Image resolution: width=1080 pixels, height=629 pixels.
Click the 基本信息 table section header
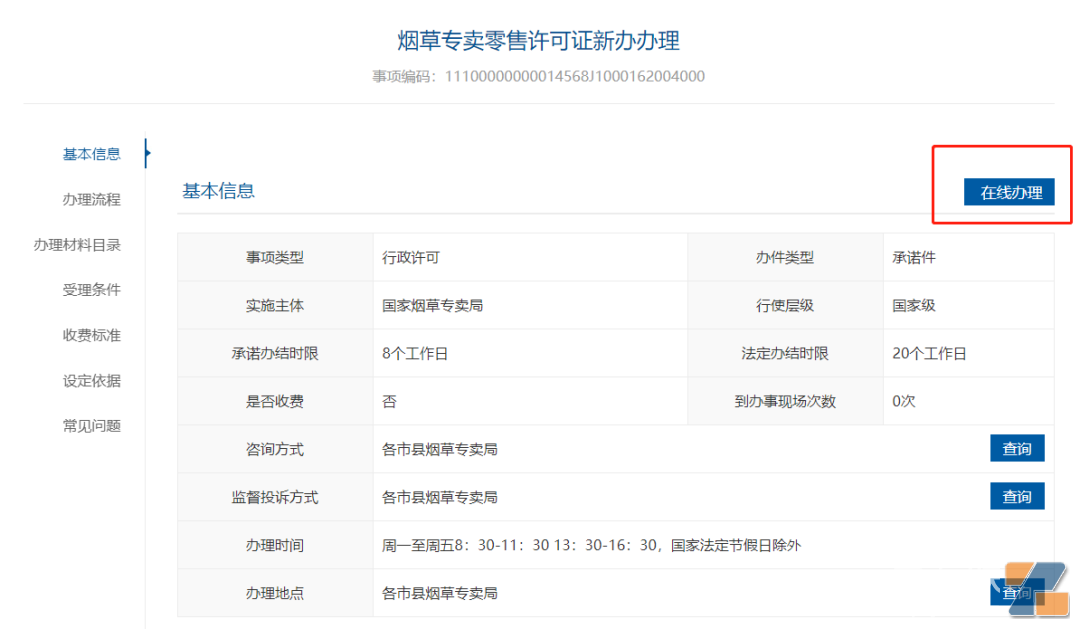[x=217, y=192]
